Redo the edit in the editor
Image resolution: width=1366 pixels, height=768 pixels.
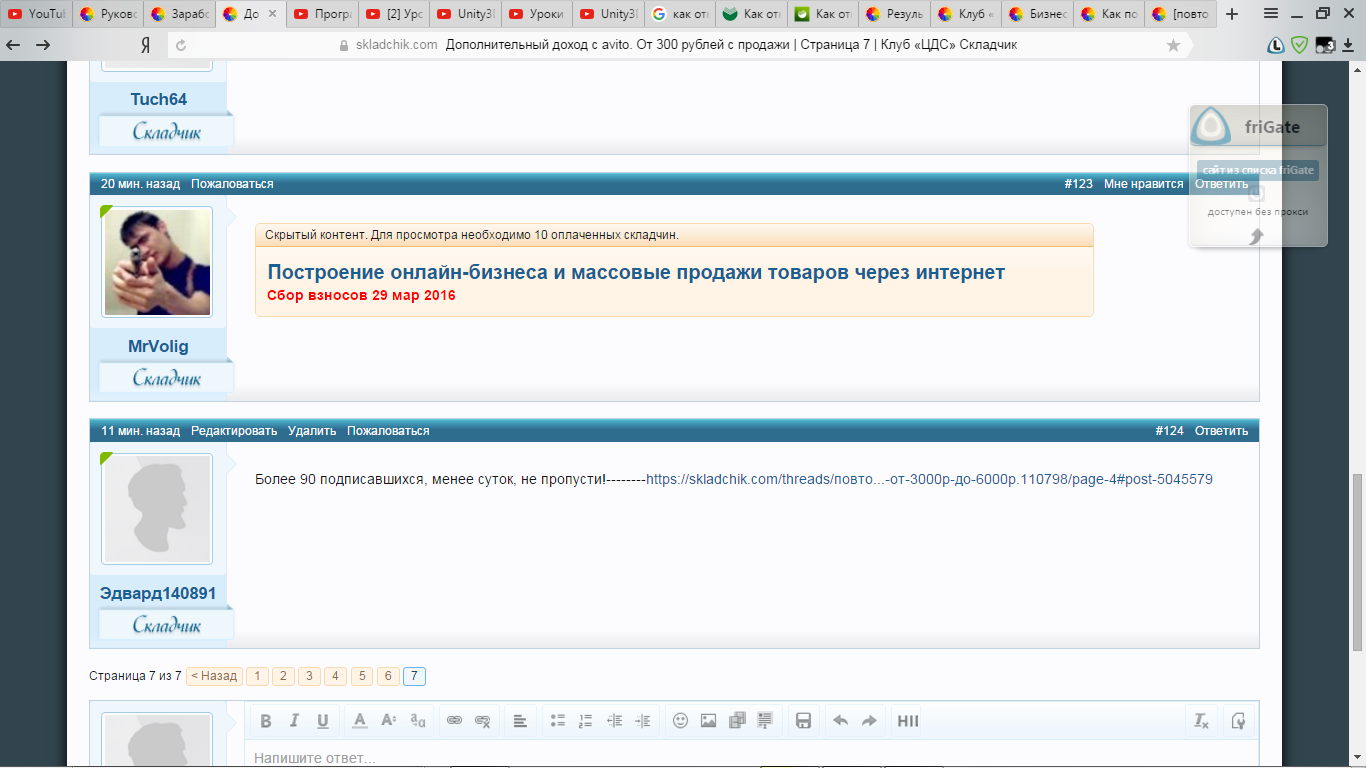point(868,721)
